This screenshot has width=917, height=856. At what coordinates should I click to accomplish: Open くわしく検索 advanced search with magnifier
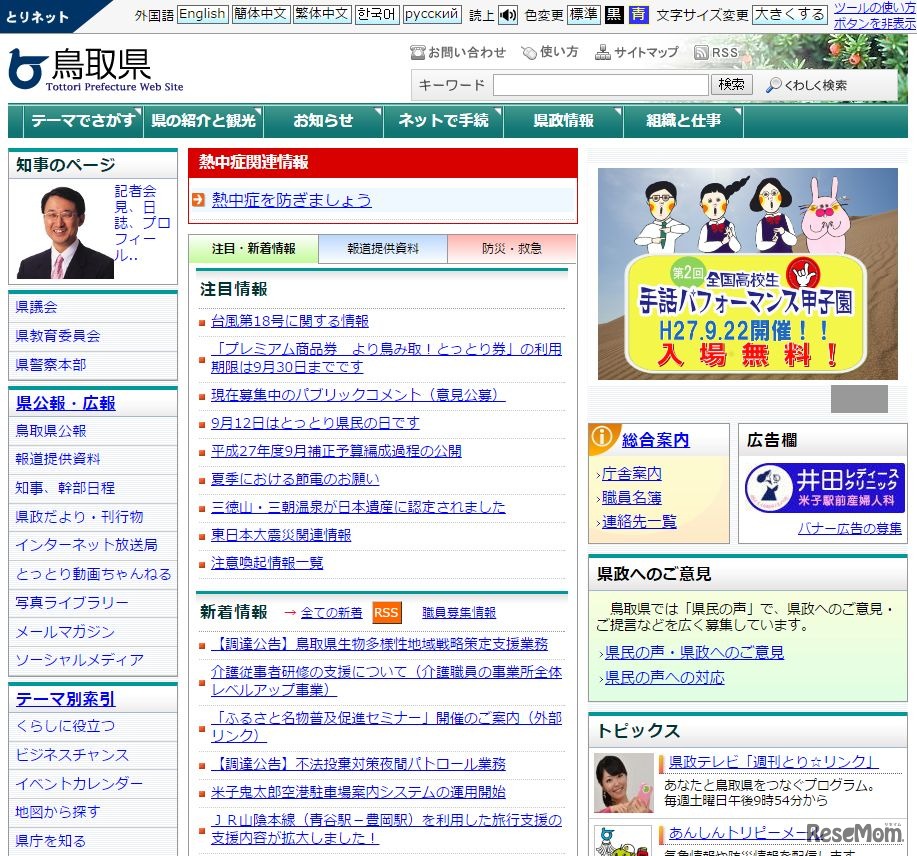pyautogui.click(x=807, y=86)
